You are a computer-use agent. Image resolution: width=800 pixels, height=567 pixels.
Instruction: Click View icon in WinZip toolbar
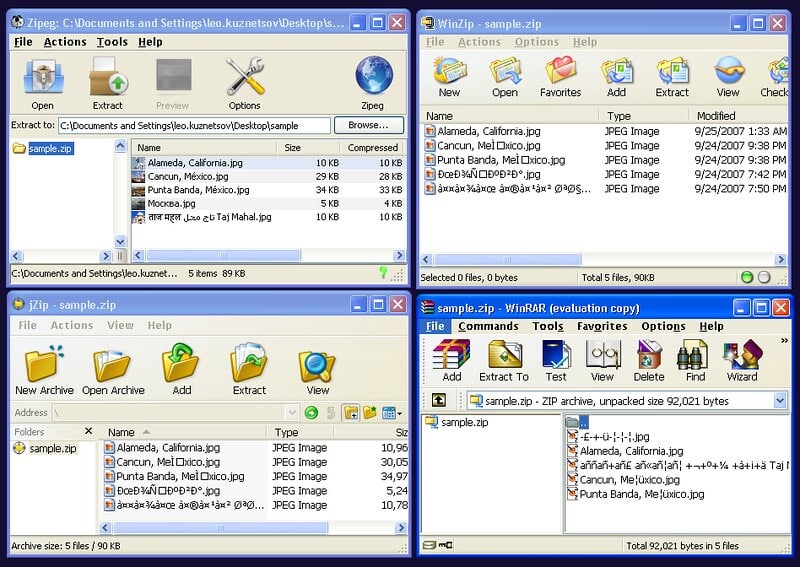click(729, 70)
